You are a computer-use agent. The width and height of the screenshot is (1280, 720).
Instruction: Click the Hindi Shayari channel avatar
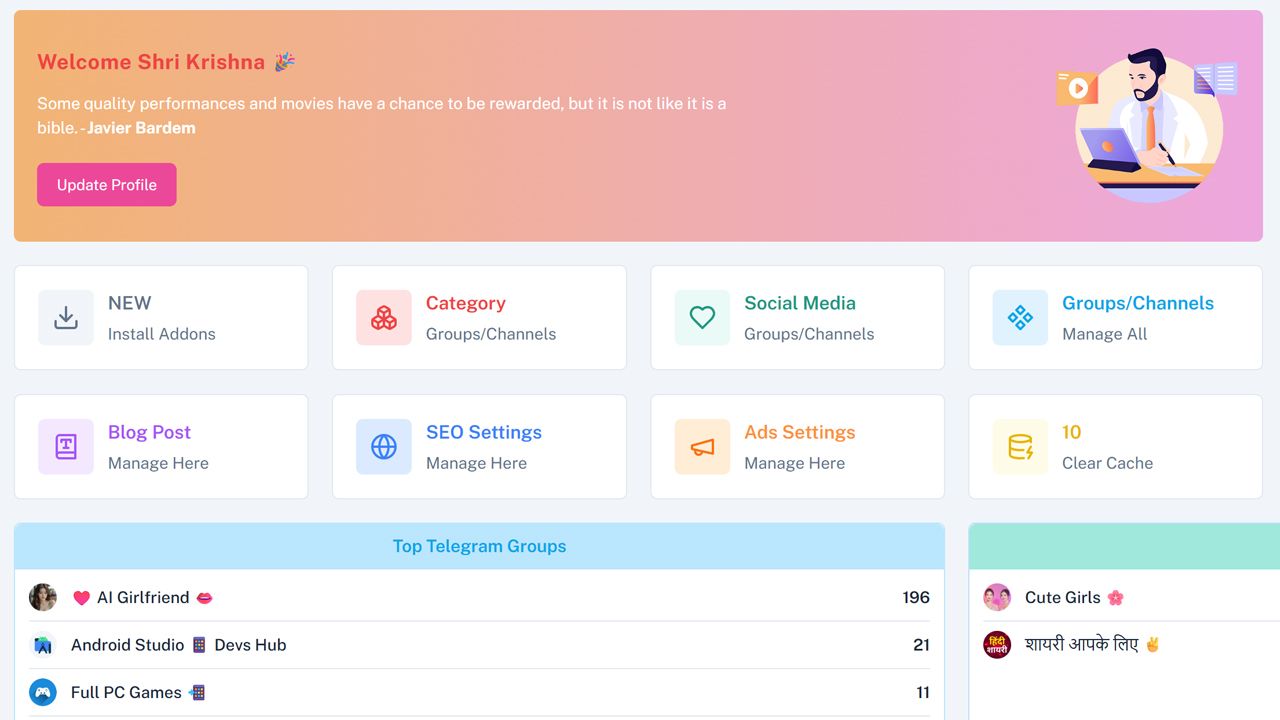click(997, 645)
